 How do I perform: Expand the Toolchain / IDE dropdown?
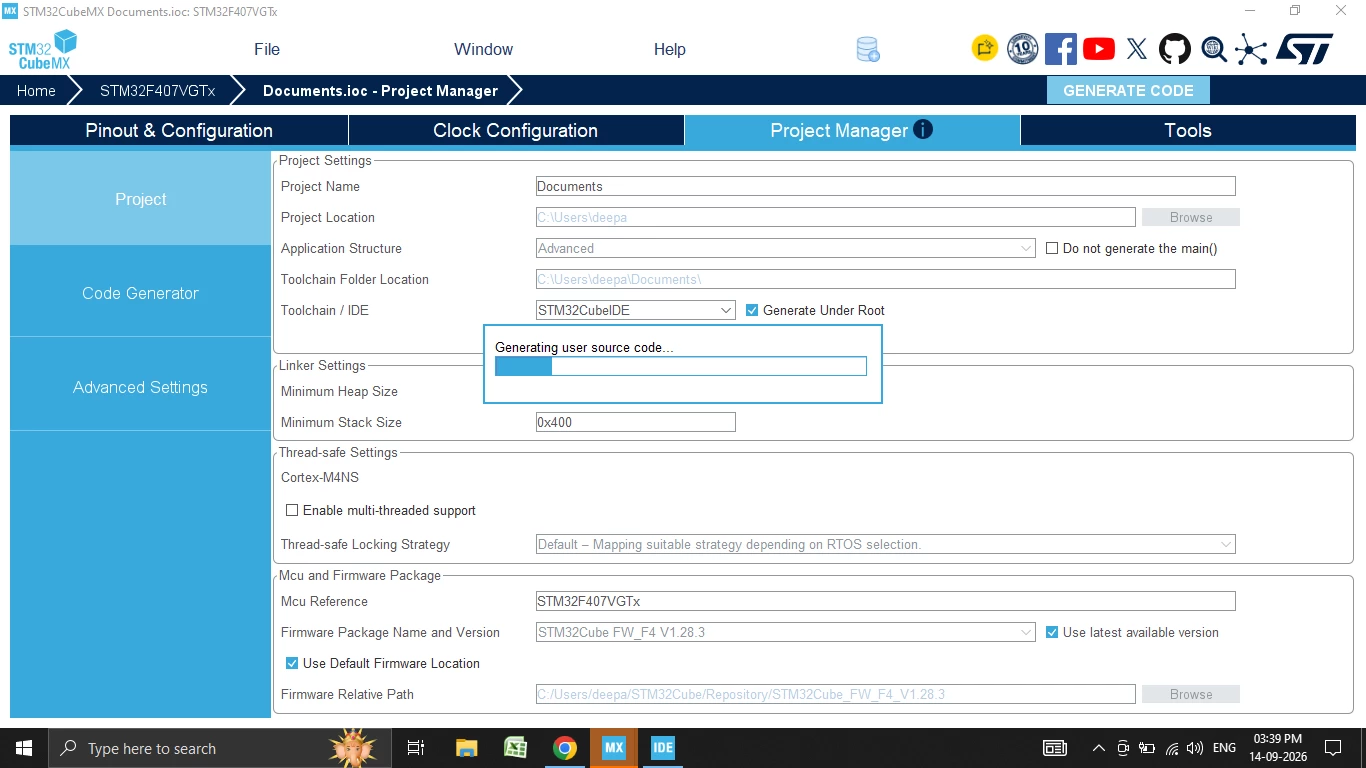pyautogui.click(x=636, y=310)
